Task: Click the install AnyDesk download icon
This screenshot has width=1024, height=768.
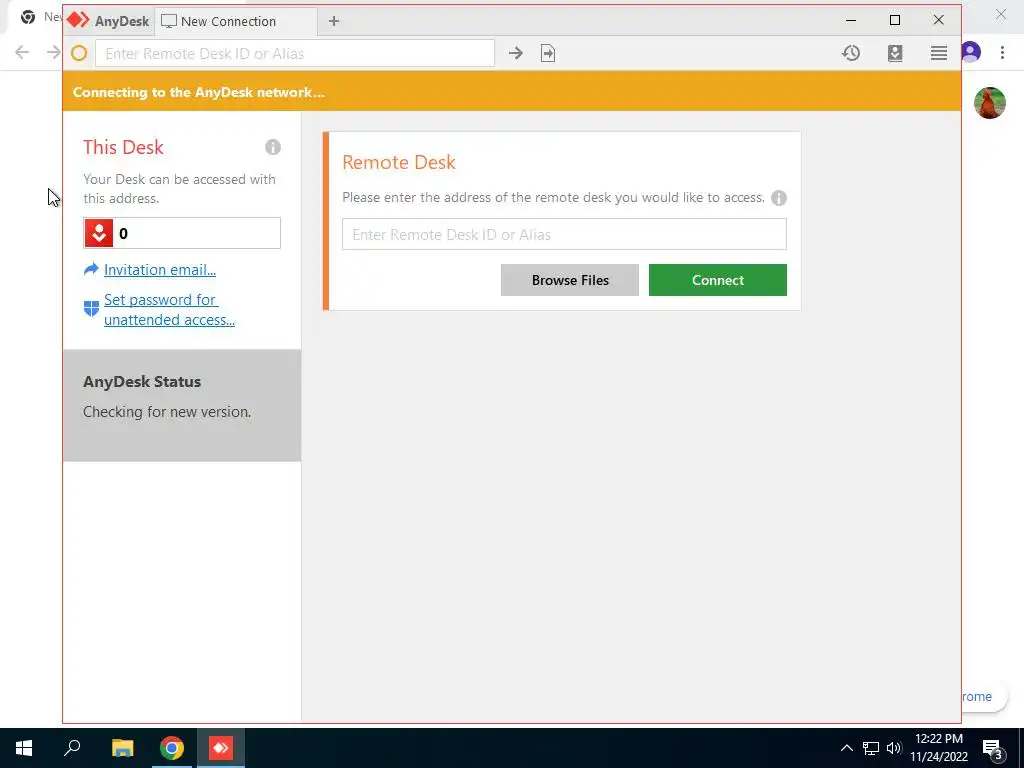Action: (x=895, y=53)
